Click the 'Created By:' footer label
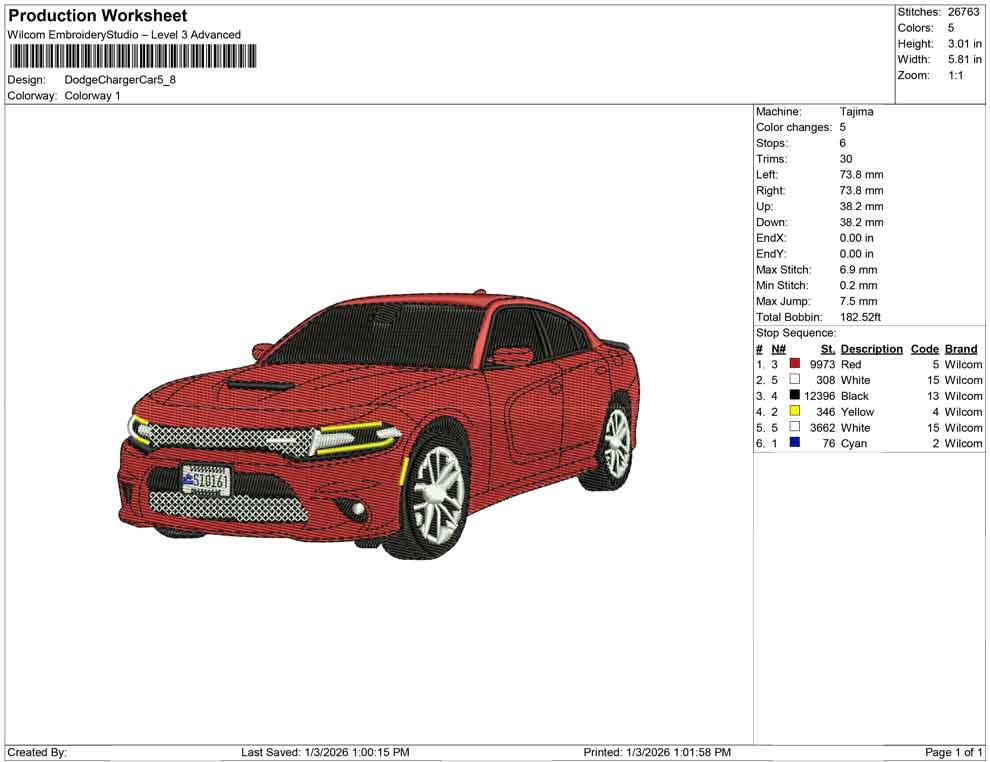The height and width of the screenshot is (762, 990). tap(37, 752)
